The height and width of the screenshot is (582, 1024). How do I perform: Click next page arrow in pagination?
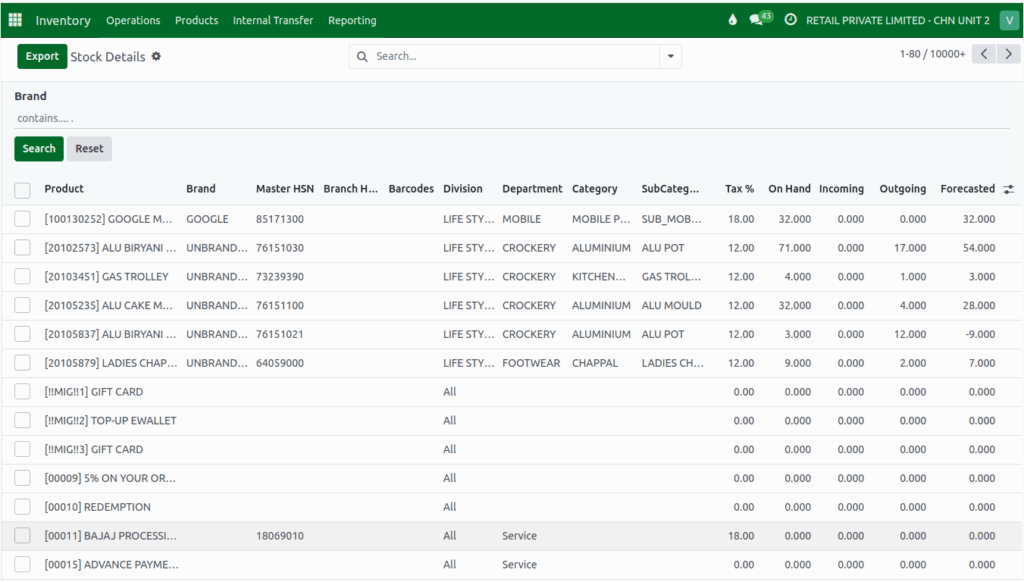pos(1008,54)
